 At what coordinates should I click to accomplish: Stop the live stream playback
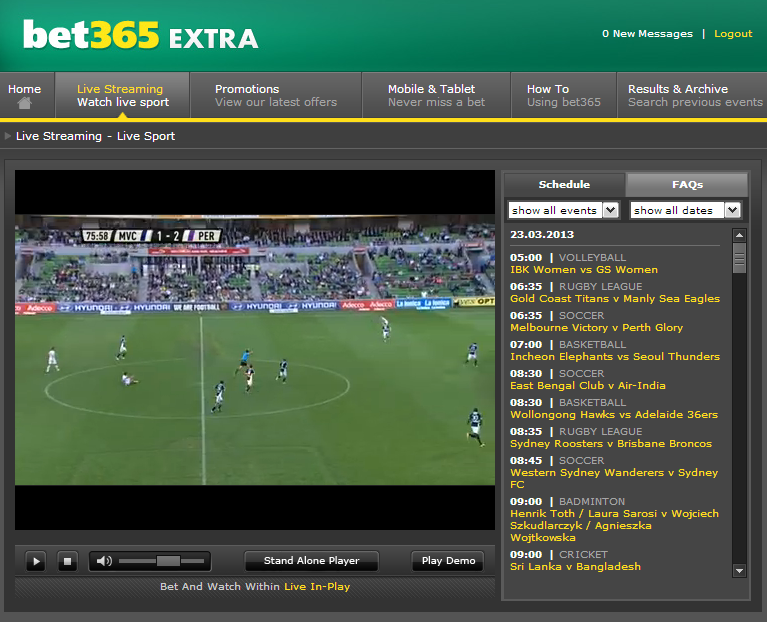(67, 561)
